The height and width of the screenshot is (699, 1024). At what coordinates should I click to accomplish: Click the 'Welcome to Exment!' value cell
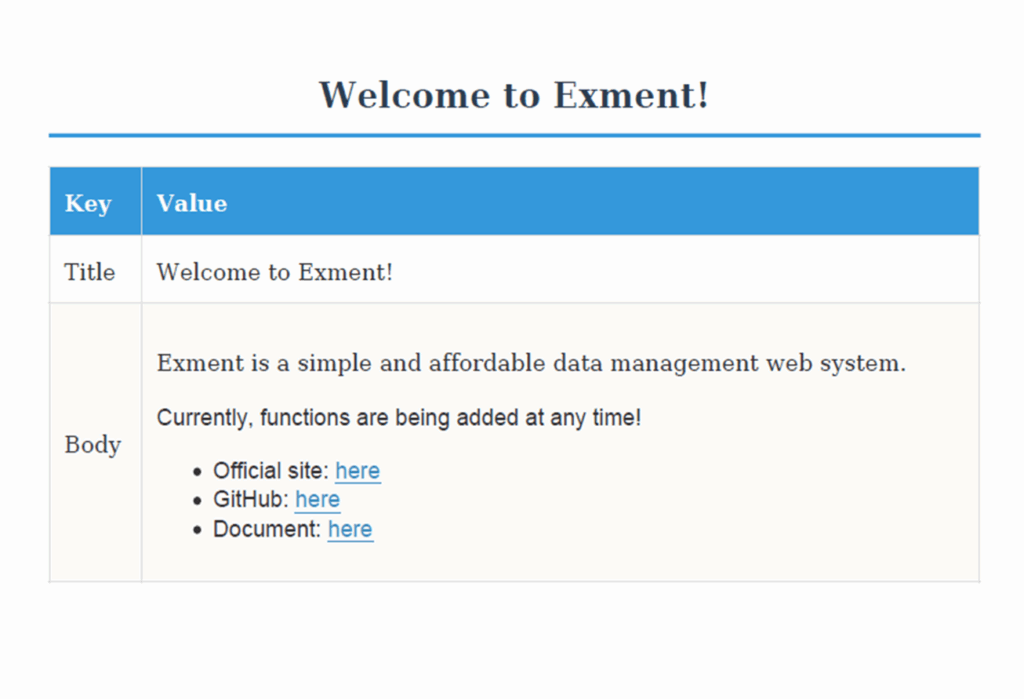pos(560,269)
